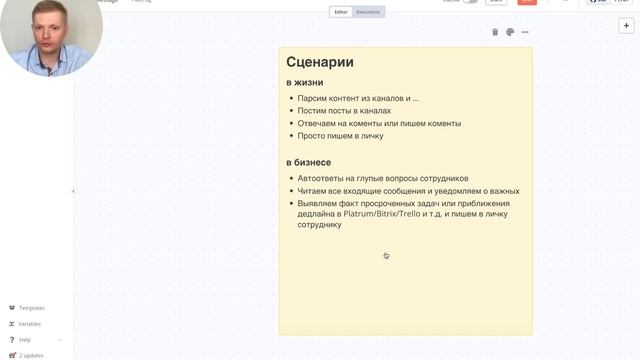Screen dimensions: 640x360
Task: Collapse the left sidebar with chevron
Action: (73, 191)
